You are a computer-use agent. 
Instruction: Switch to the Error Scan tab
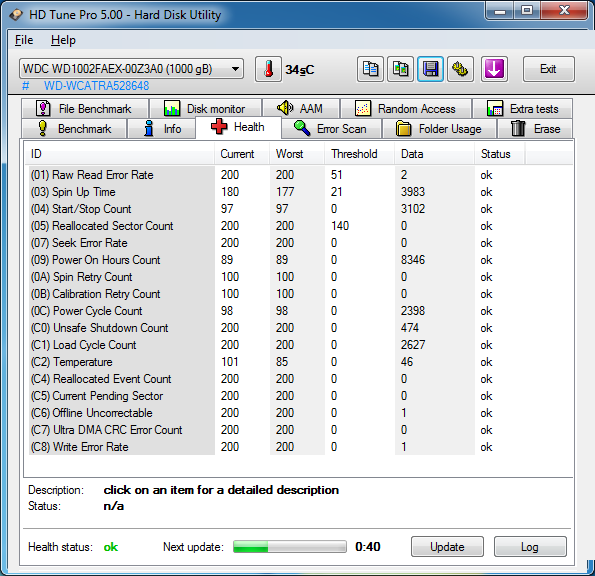[331, 129]
